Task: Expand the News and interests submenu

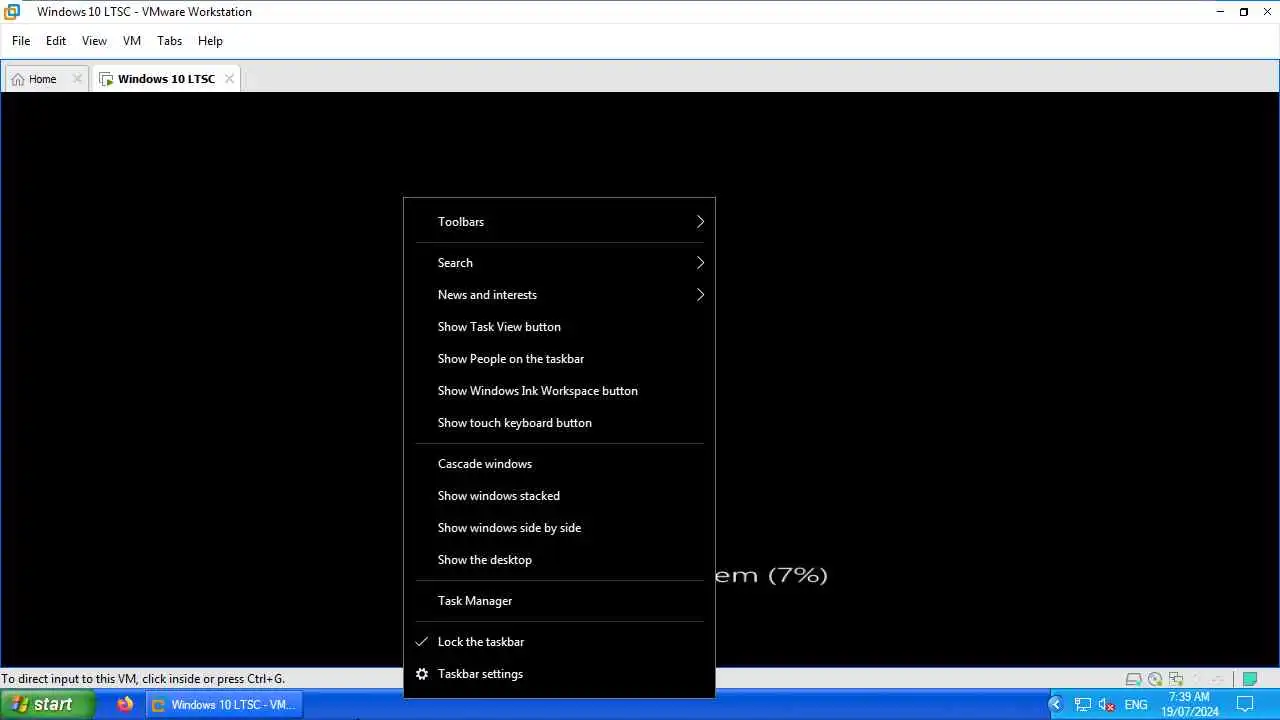Action: point(559,295)
